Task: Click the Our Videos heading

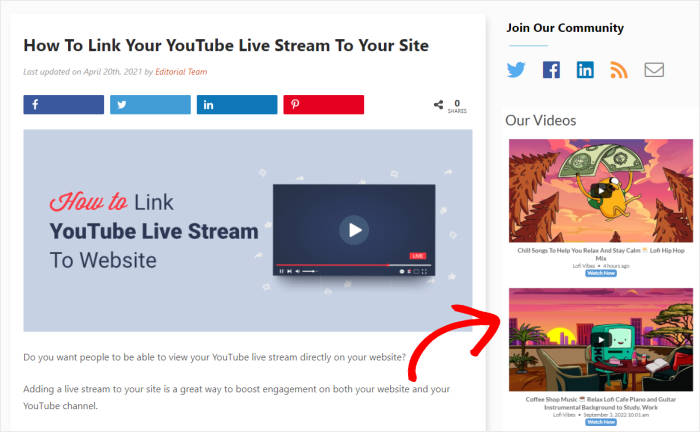Action: tap(541, 120)
